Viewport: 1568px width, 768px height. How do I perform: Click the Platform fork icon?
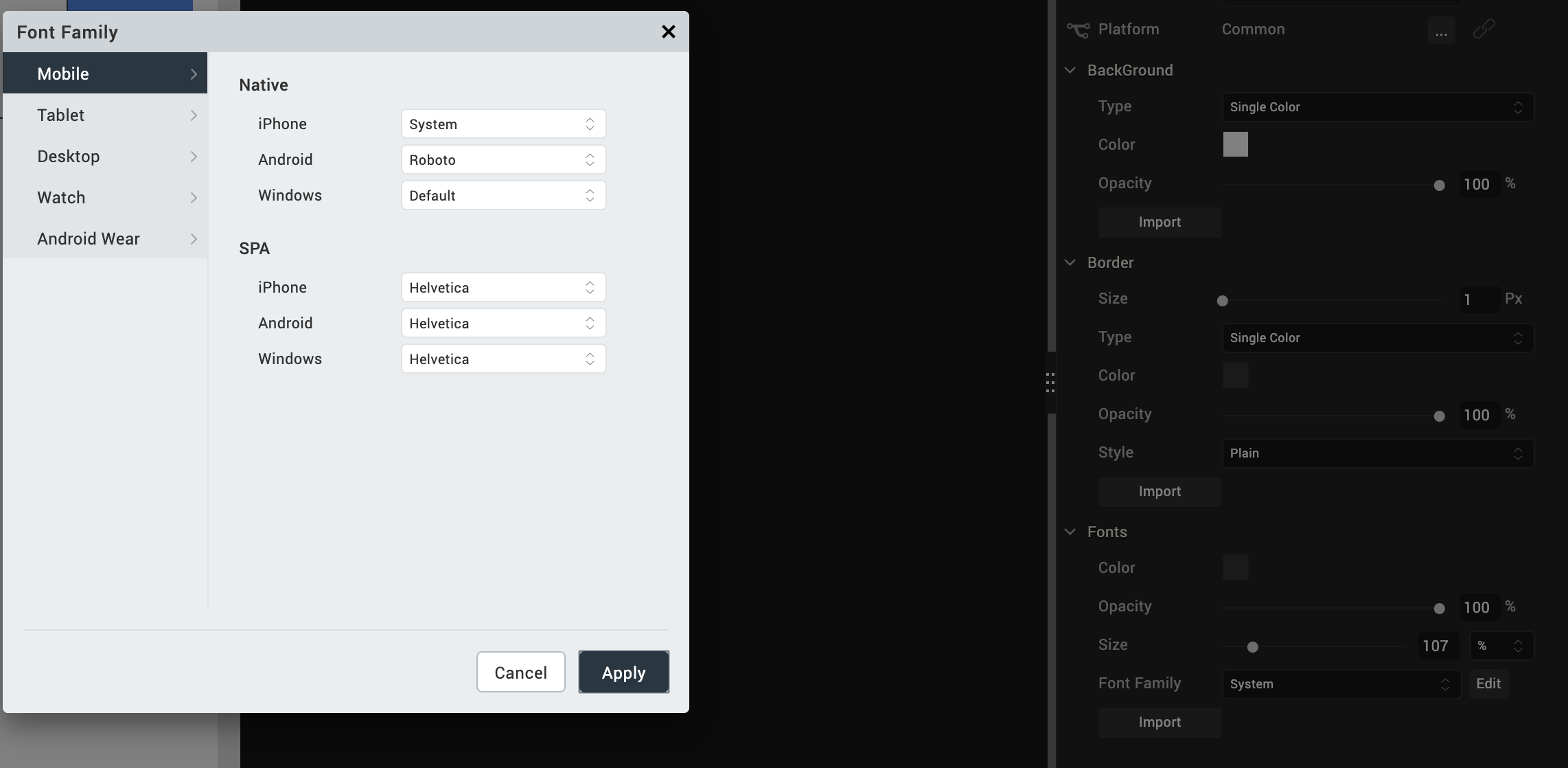point(1078,30)
